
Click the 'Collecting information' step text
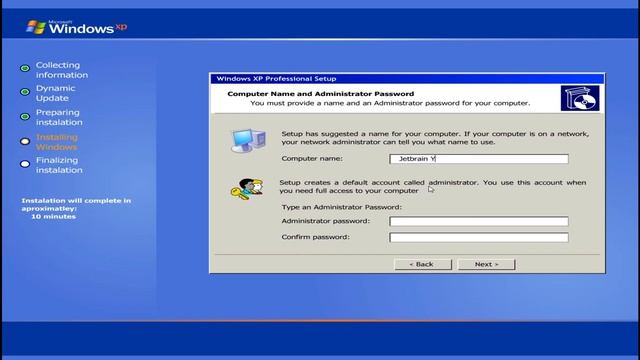point(62,70)
